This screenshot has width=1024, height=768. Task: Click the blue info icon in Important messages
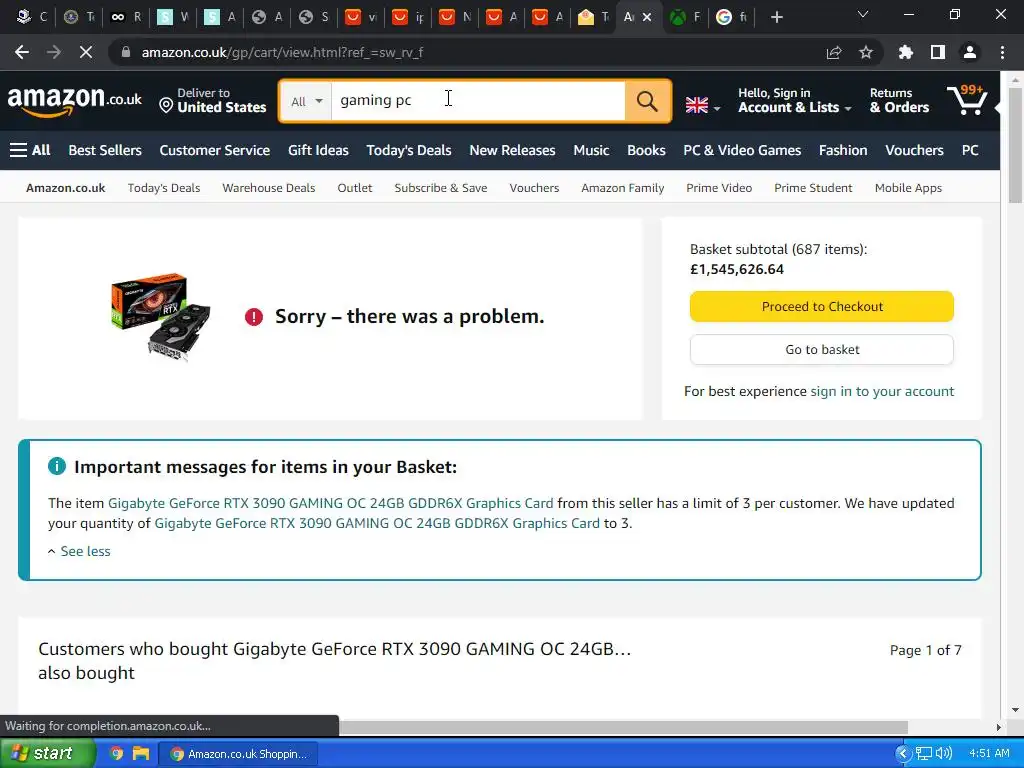(57, 466)
